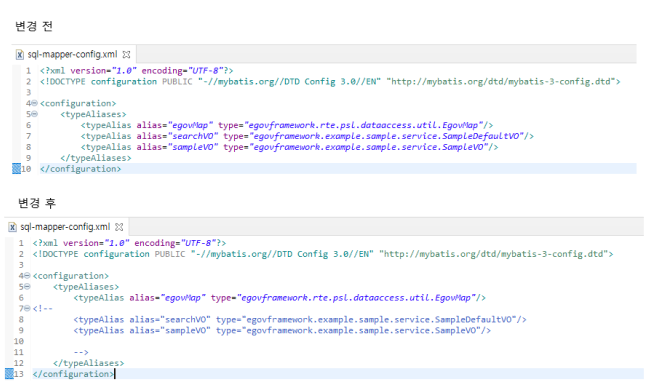This screenshot has width=653, height=389.
Task: Click the line 10 marker in upper editor gutter
Action: click(x=16, y=169)
